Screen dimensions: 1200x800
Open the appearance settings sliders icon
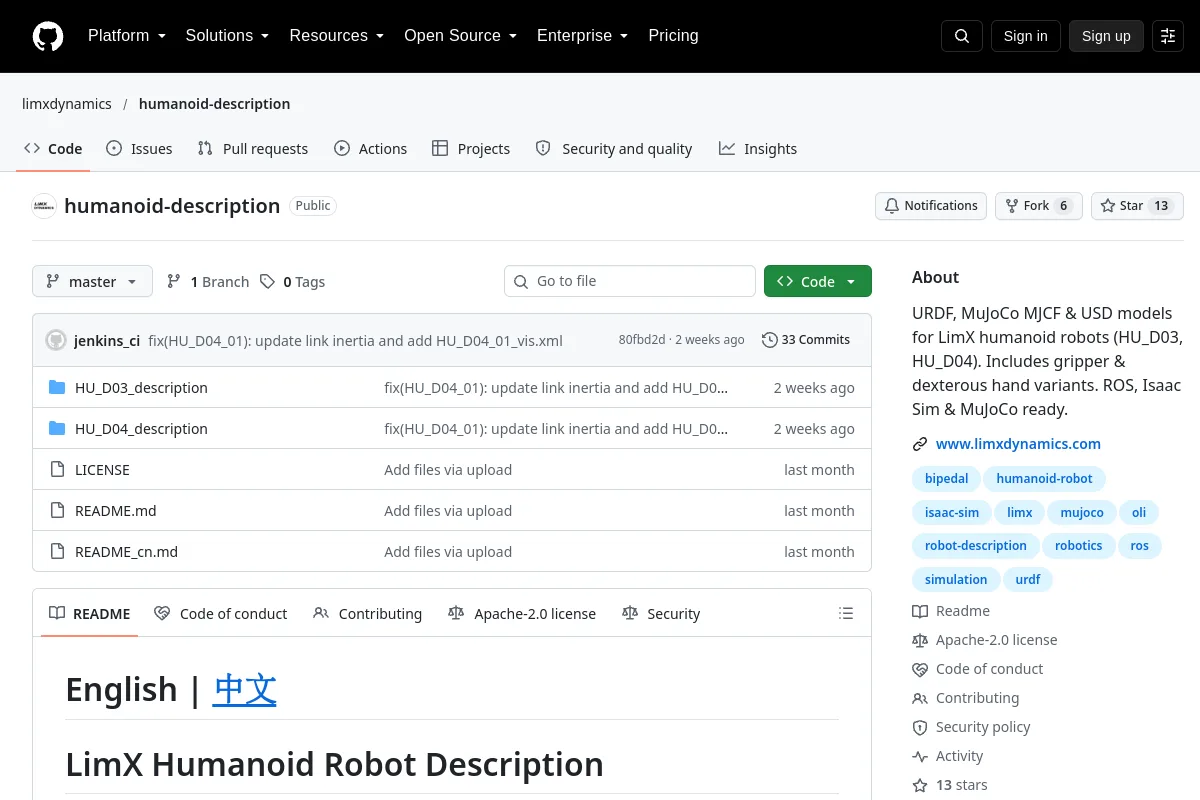(1168, 36)
